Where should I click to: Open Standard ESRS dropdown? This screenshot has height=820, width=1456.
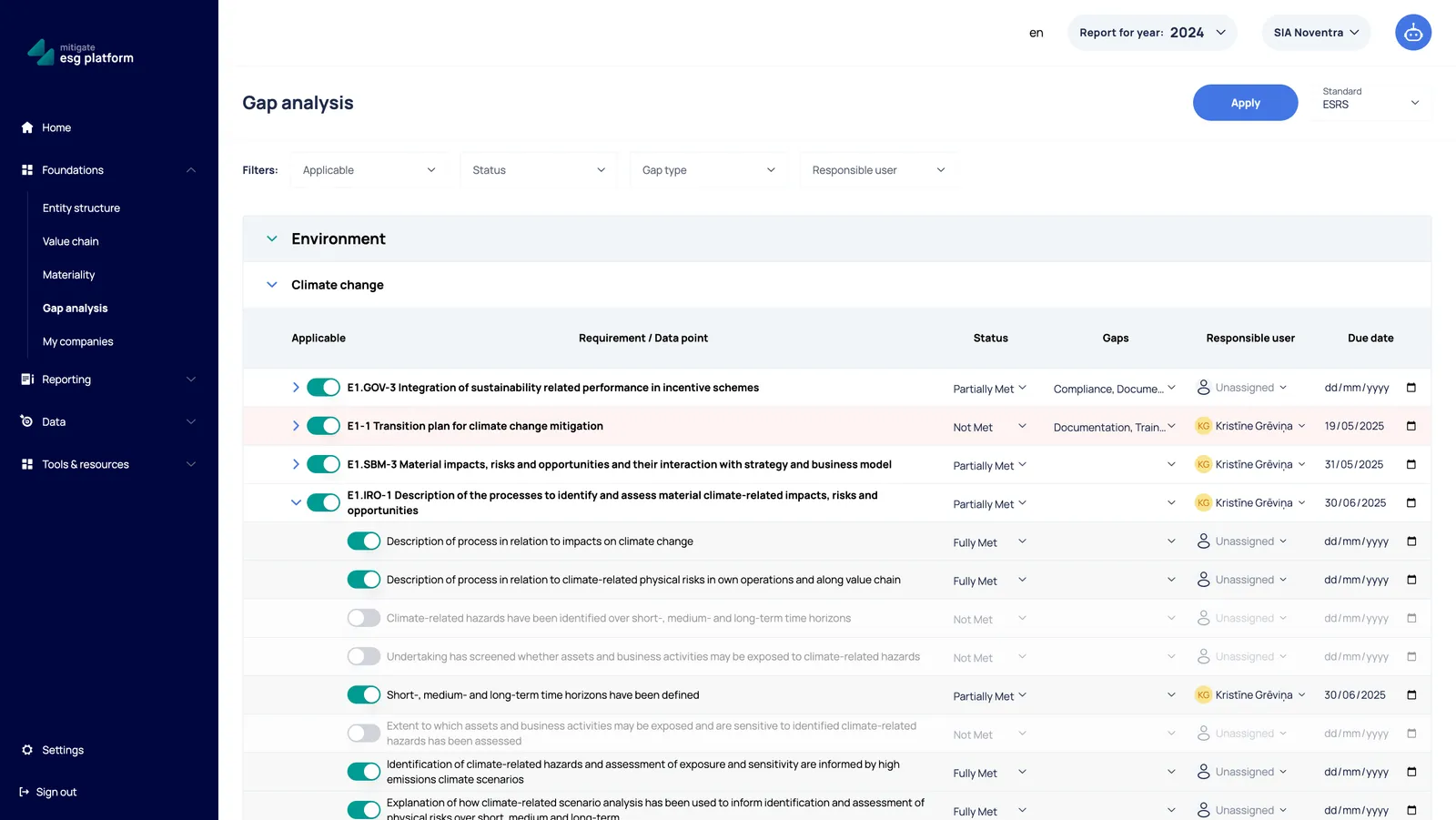click(1371, 103)
